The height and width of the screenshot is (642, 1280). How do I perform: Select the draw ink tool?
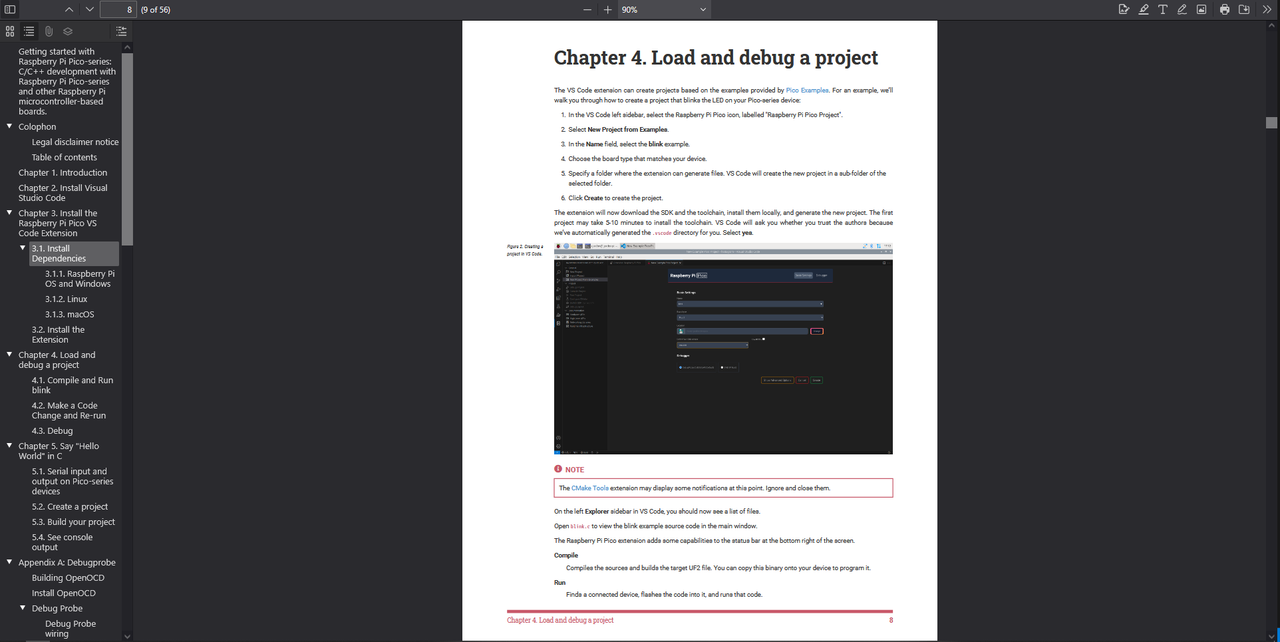(1182, 9)
